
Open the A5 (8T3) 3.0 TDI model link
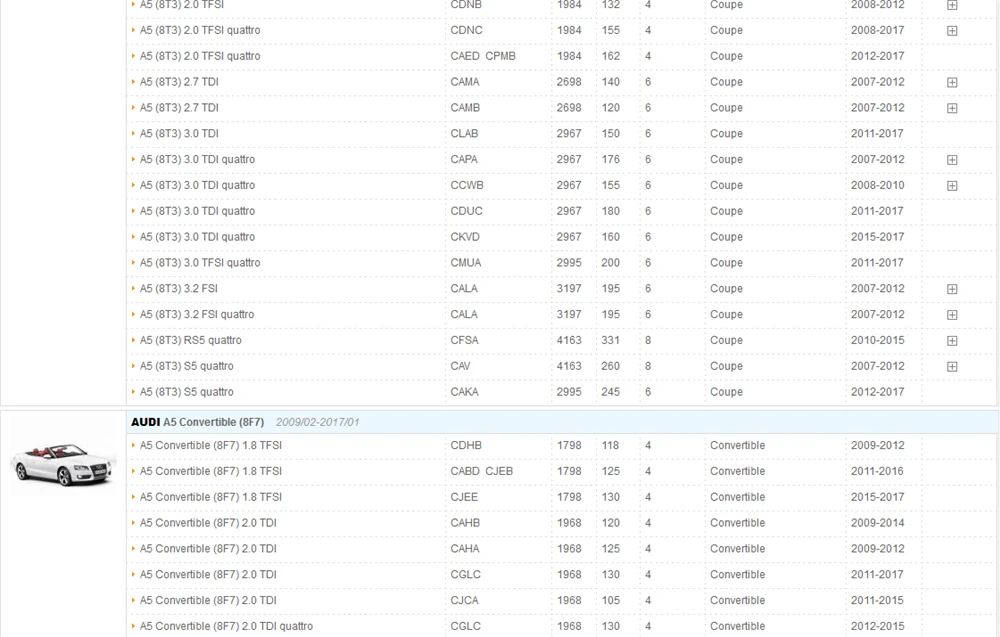(x=179, y=133)
